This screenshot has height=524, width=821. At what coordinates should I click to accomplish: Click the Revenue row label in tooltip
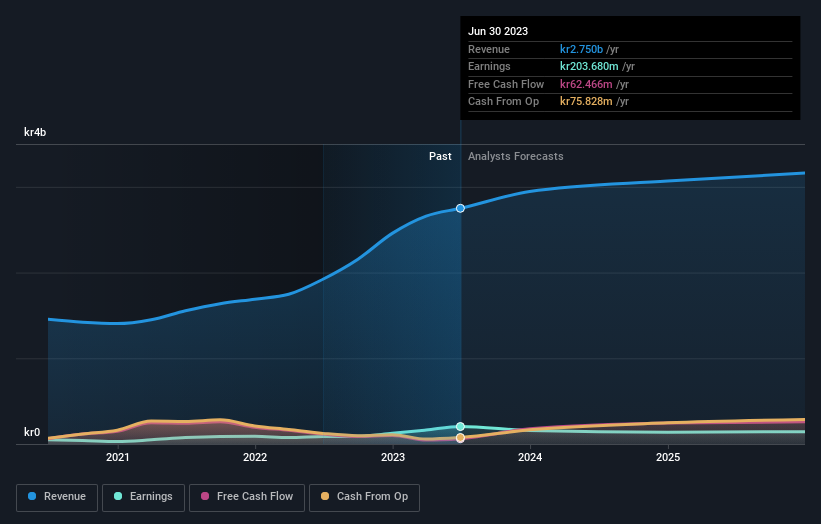pos(489,49)
